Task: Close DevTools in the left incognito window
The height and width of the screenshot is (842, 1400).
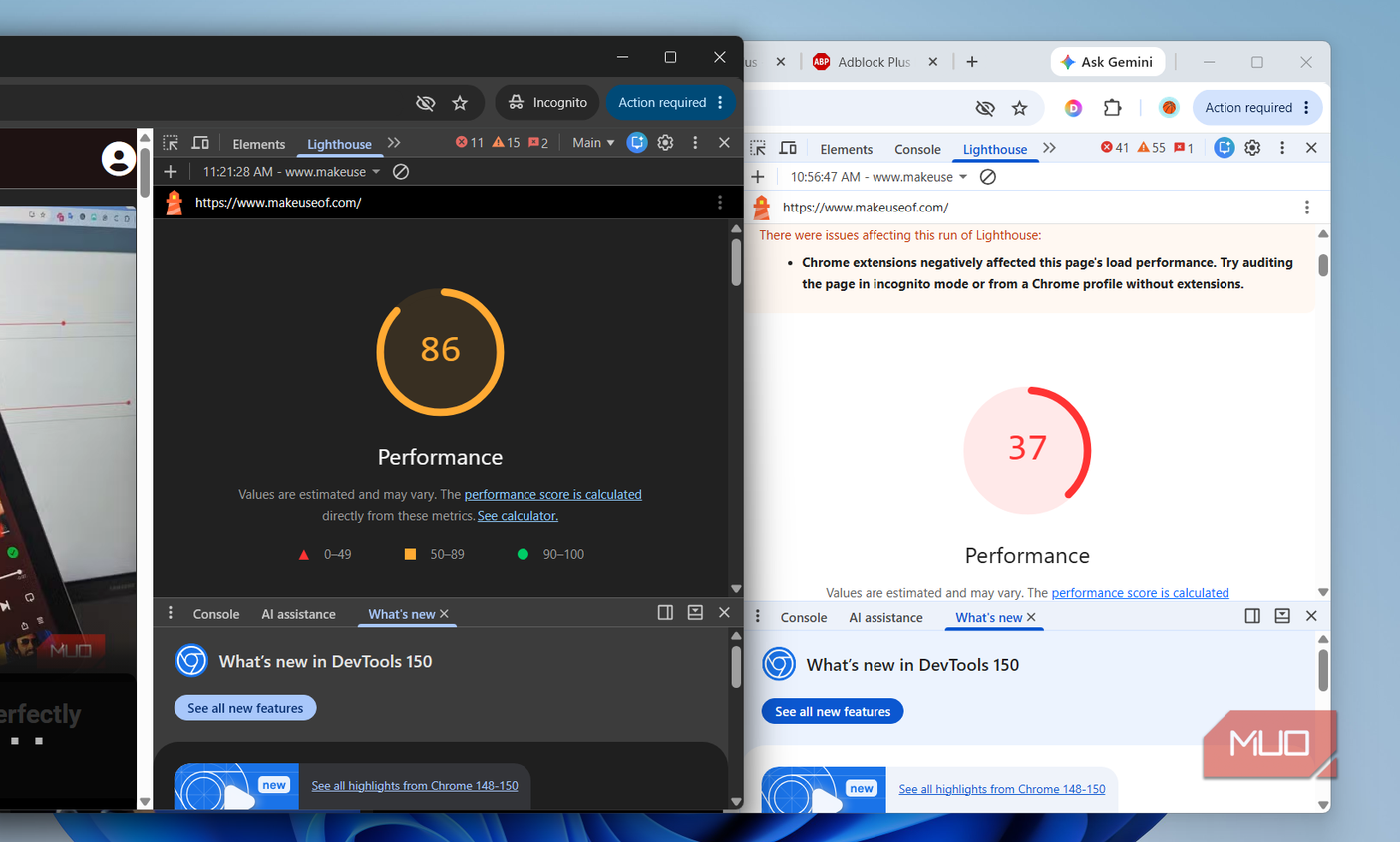Action: click(724, 143)
